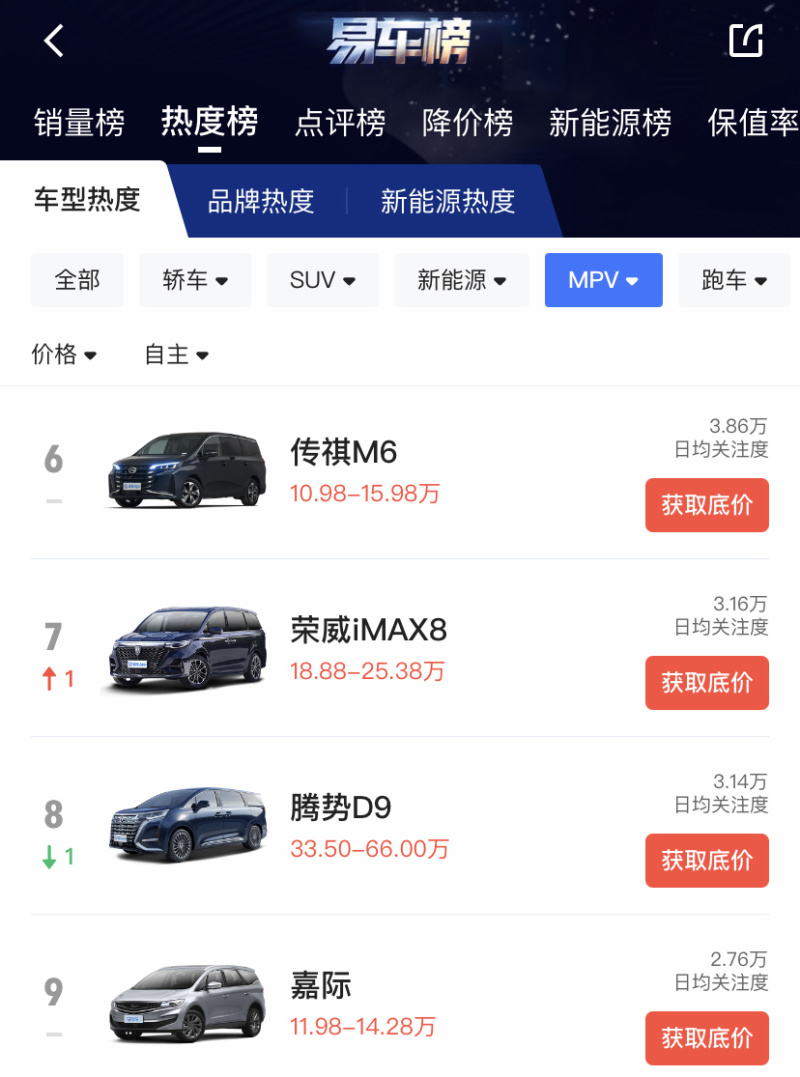Switch to the 新能源热度 sub-tab
The image size is (800, 1077).
[448, 202]
